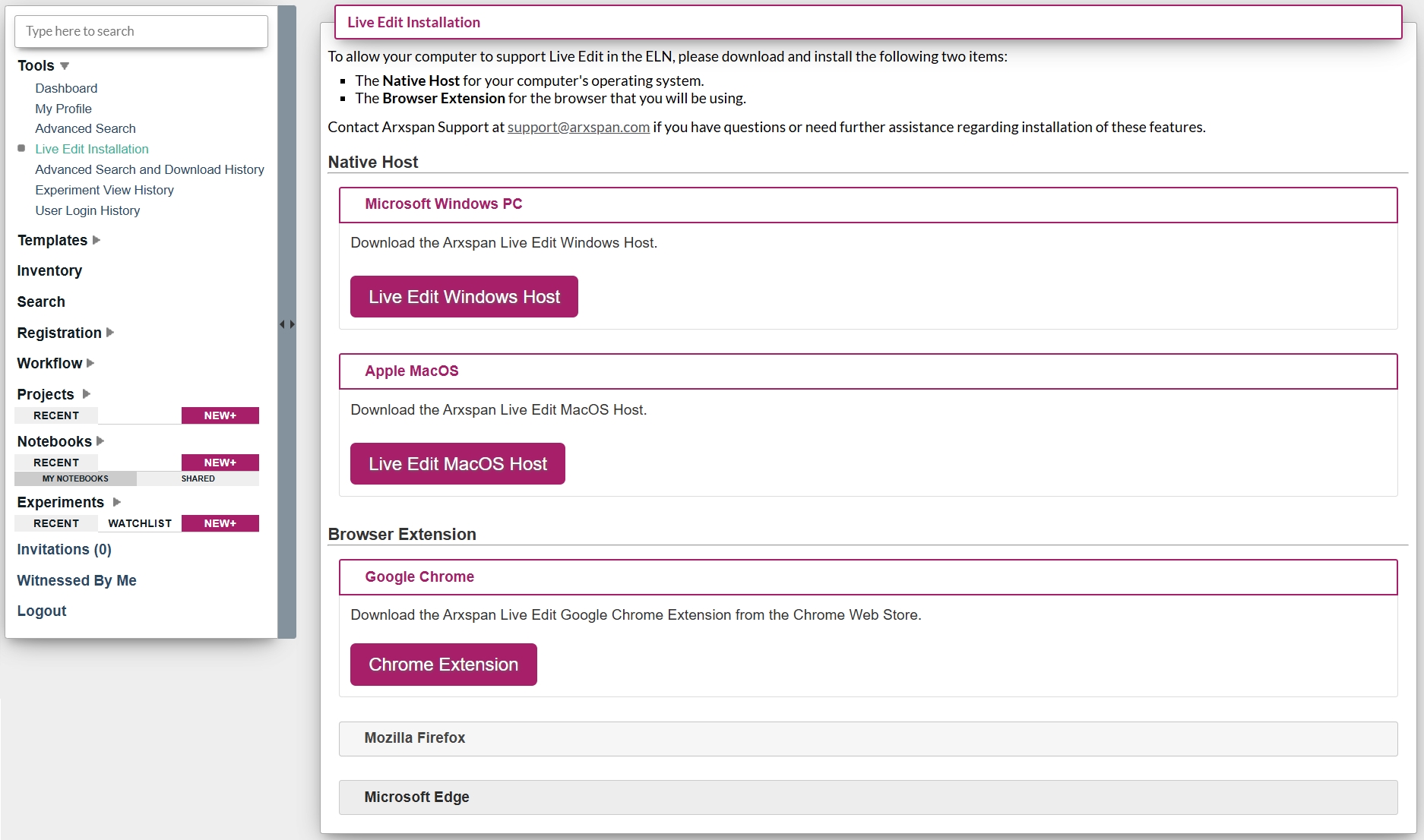Screen dimensions: 1424x840
Task: Click the Live Edit Installation page title
Action: click(414, 23)
